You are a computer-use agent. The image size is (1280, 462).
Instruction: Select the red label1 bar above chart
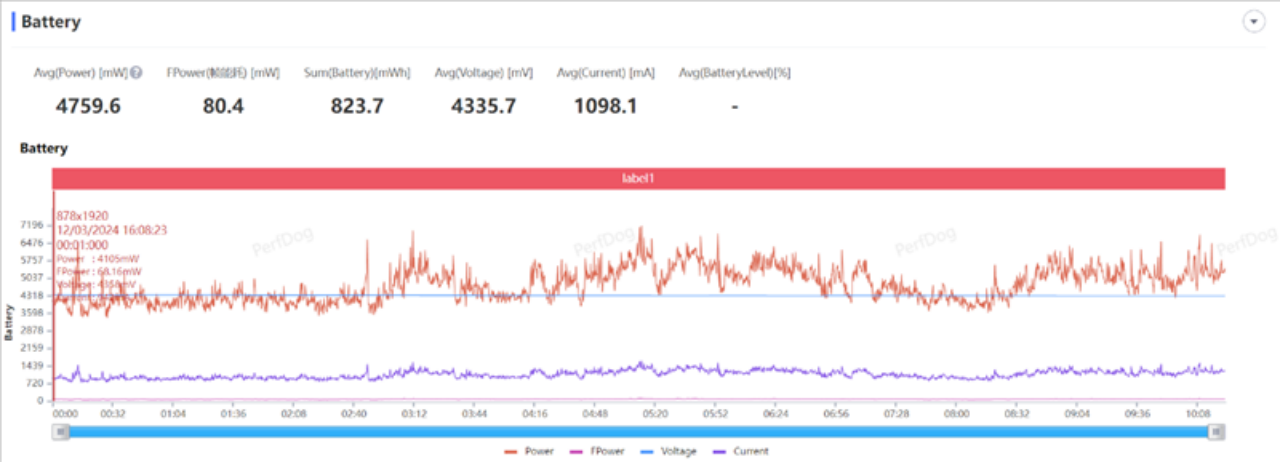point(639,178)
